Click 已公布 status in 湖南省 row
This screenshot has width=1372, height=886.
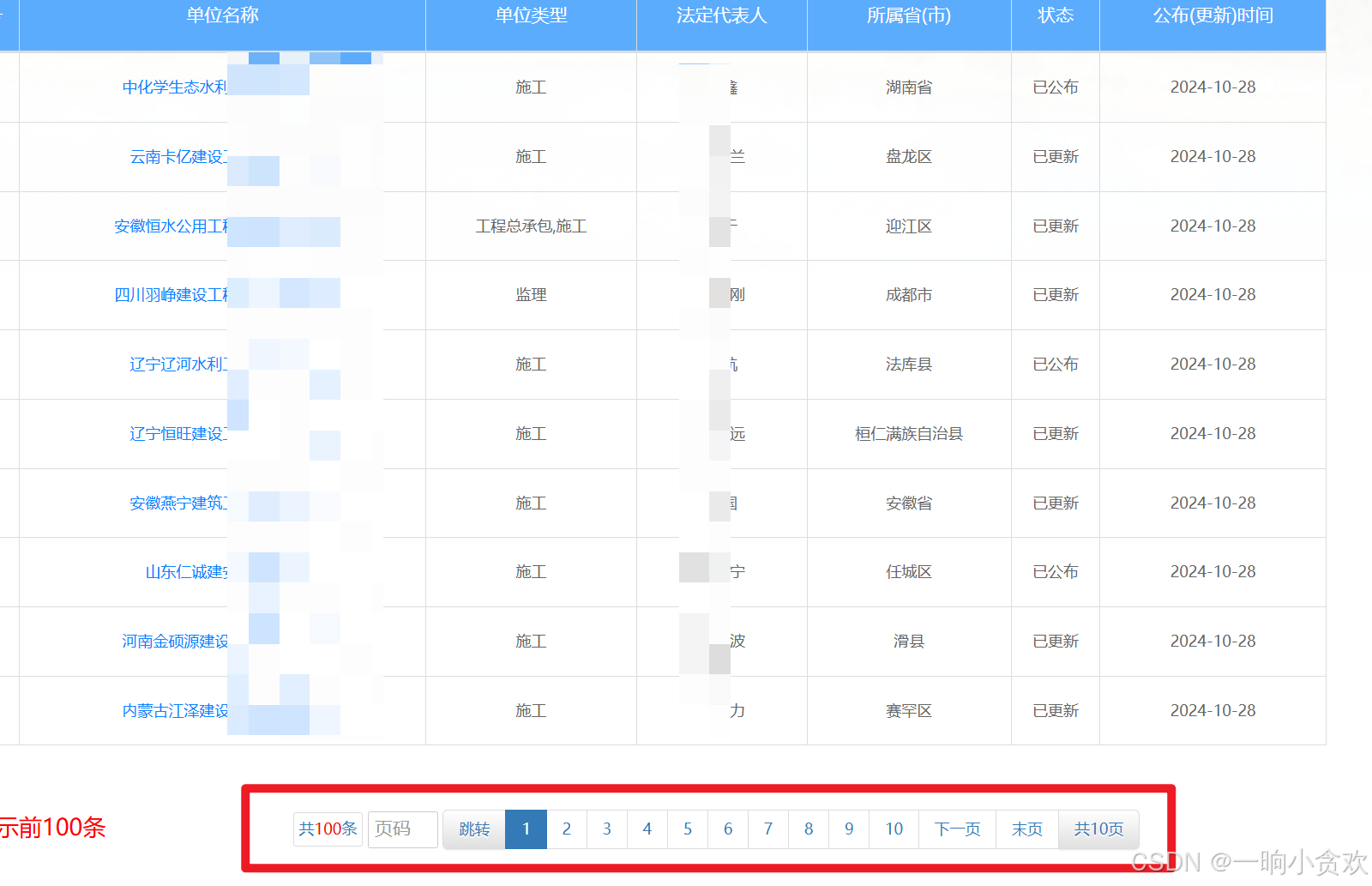pos(1056,87)
